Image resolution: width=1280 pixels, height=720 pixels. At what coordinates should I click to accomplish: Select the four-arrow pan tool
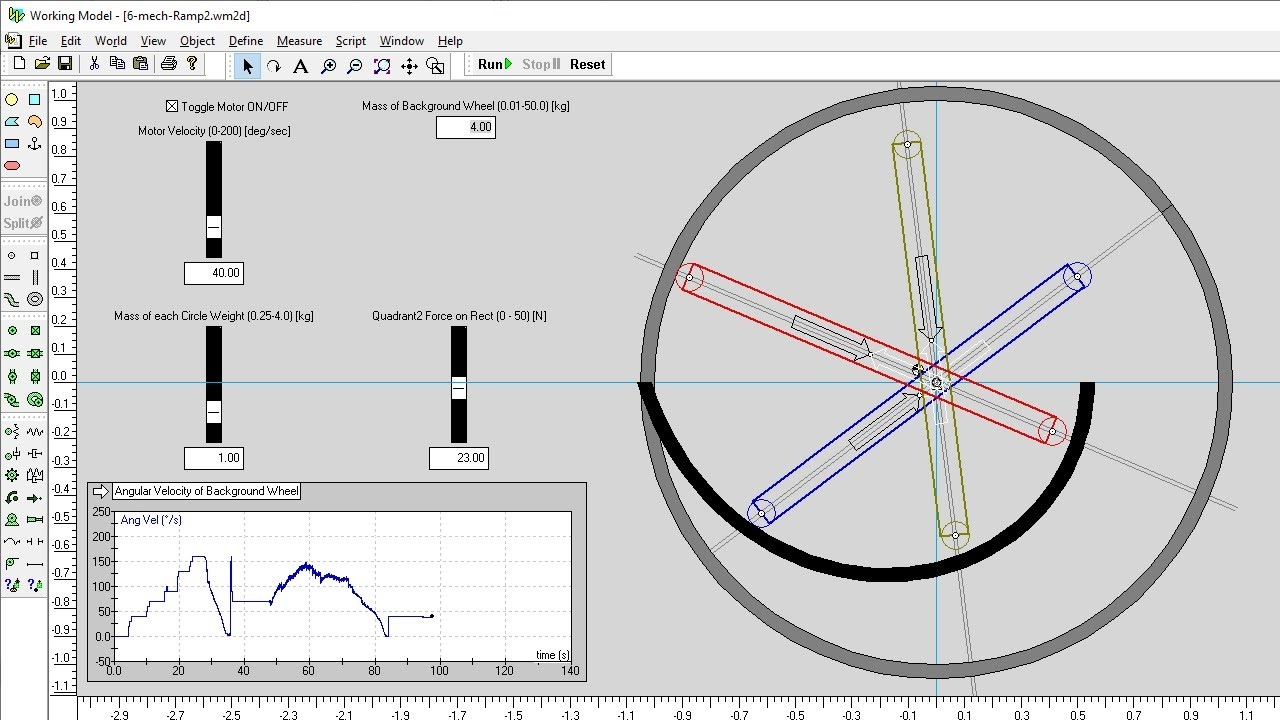pos(409,66)
